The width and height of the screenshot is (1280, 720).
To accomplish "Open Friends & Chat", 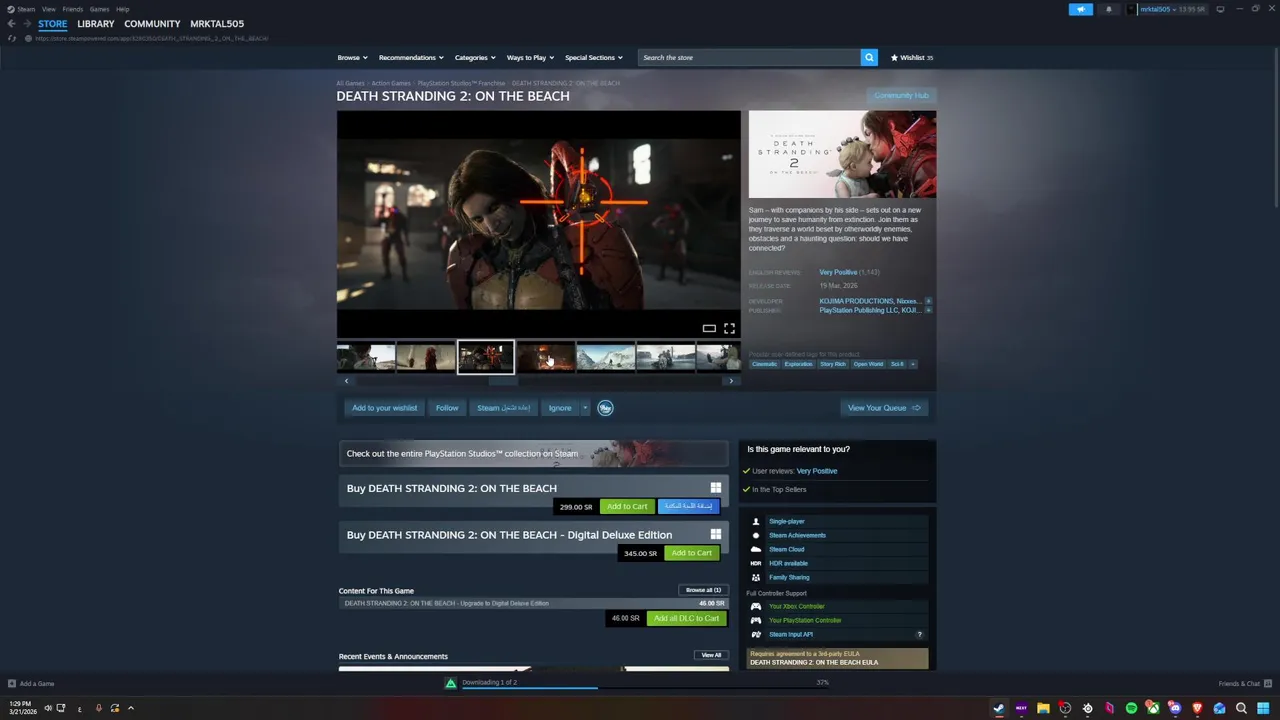I will (x=1244, y=684).
